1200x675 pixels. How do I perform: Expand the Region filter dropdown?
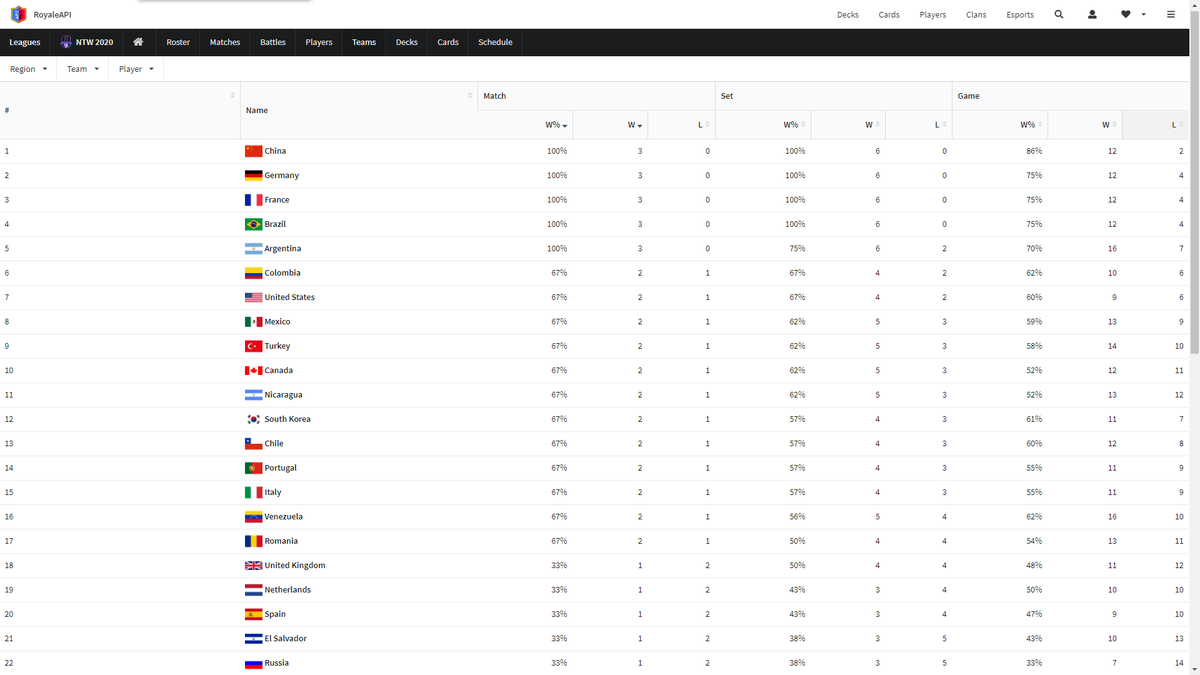pos(29,69)
